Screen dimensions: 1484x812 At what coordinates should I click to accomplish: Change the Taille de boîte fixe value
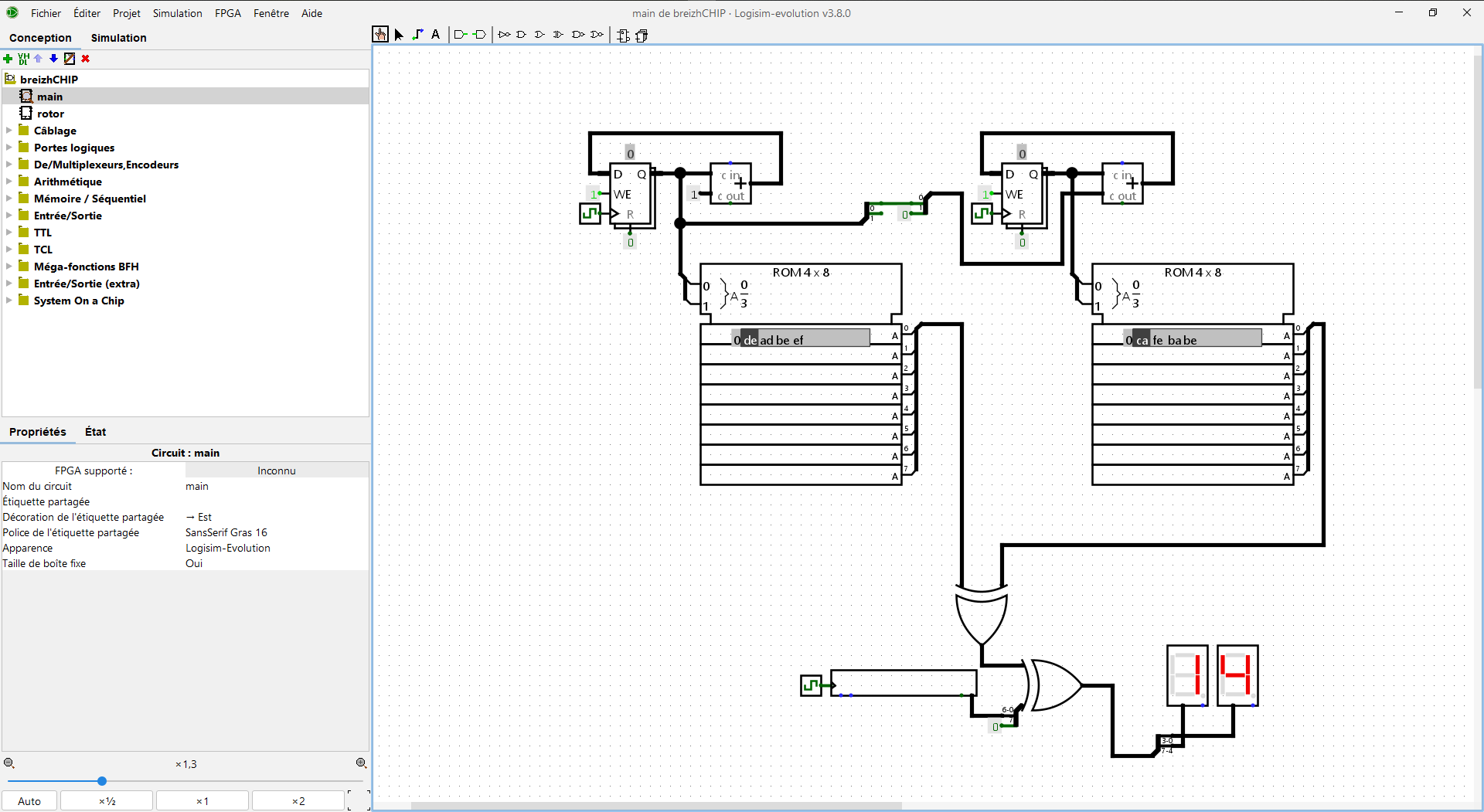click(x=277, y=563)
